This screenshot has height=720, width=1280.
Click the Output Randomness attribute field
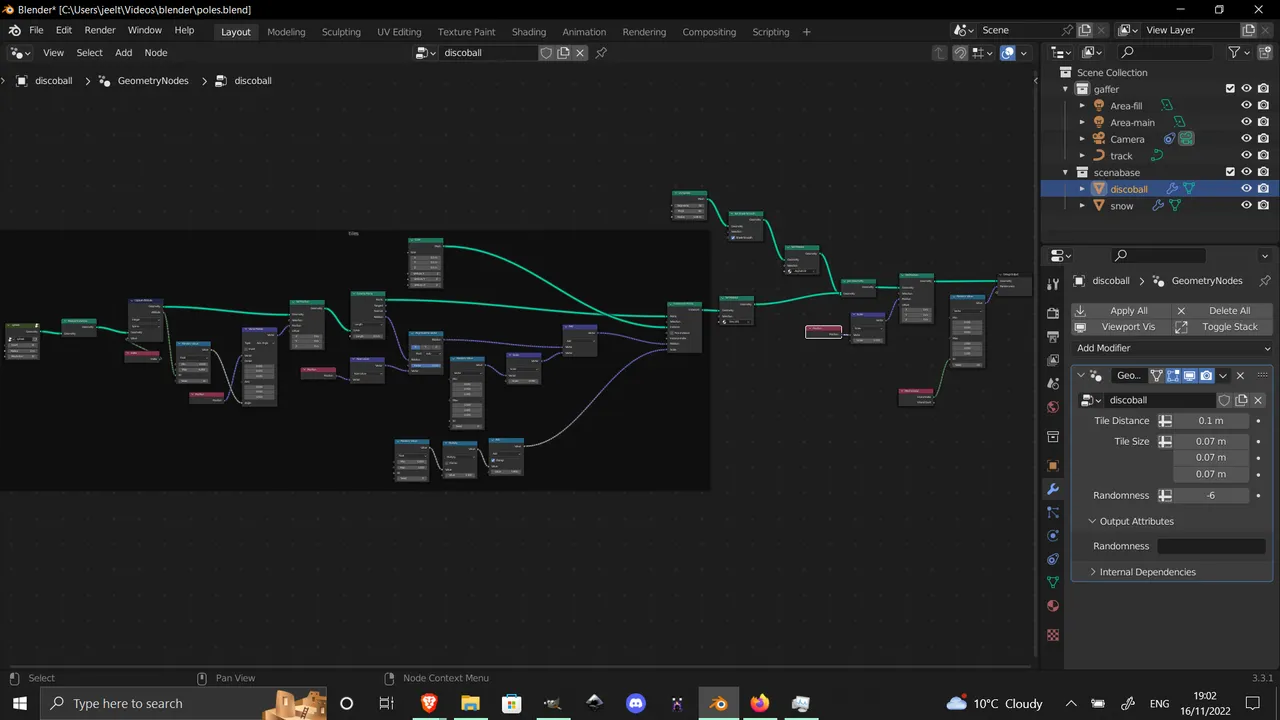(x=1211, y=546)
